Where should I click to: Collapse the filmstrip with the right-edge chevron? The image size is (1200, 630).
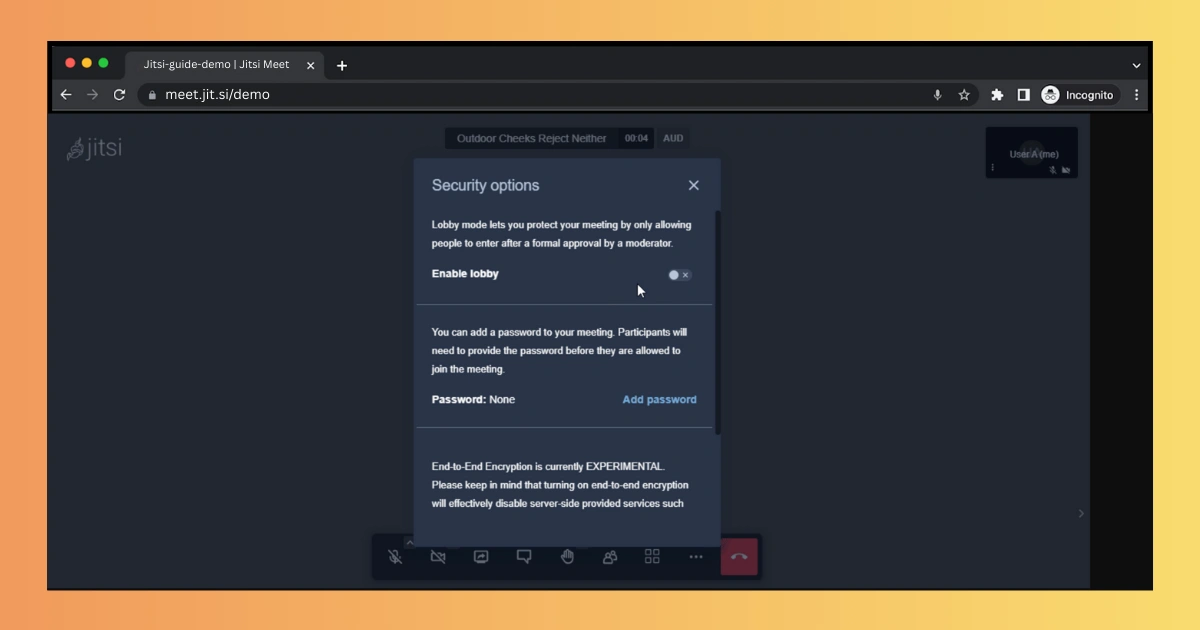click(1080, 513)
